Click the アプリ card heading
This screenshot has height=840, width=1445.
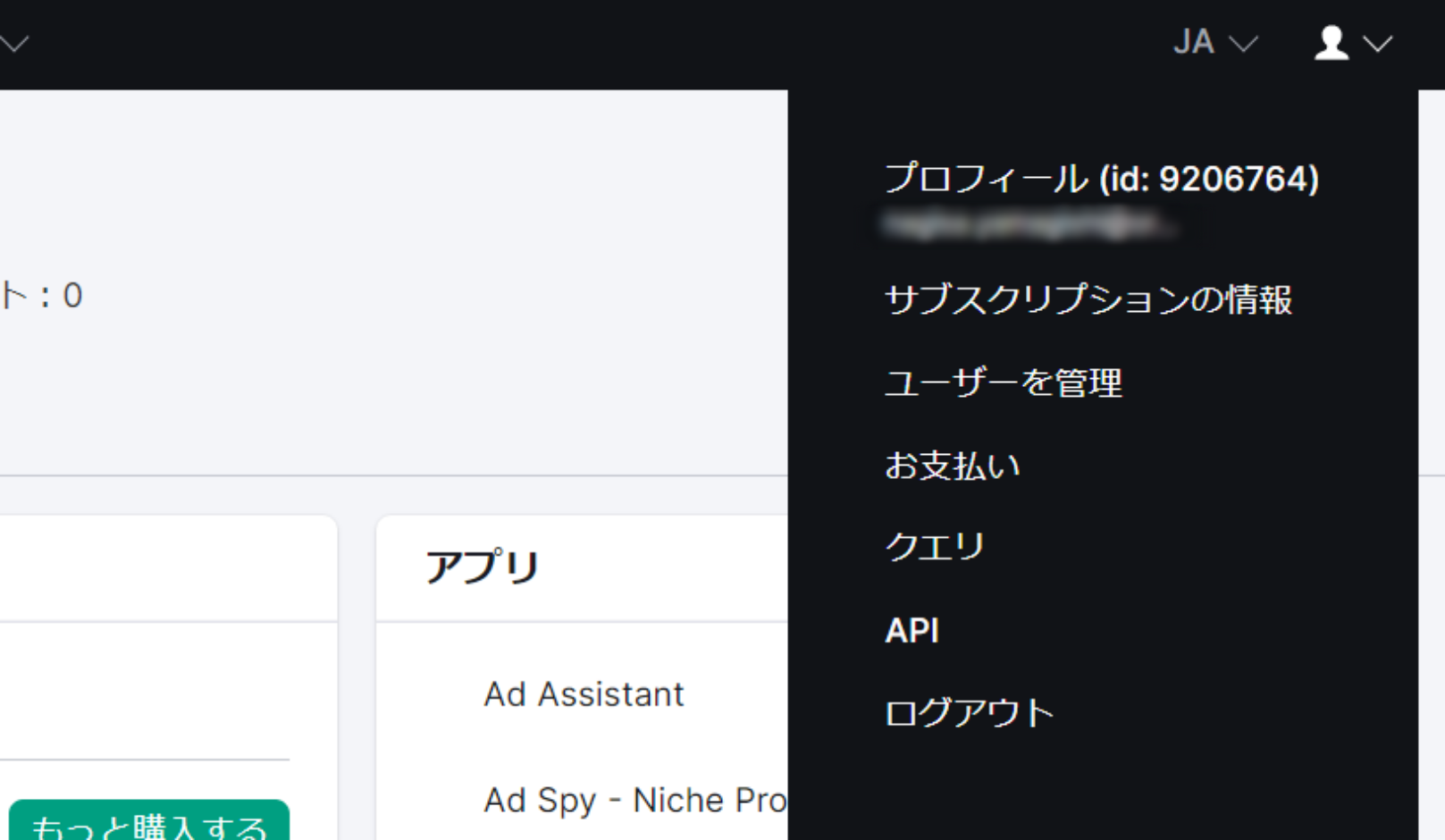tap(482, 567)
